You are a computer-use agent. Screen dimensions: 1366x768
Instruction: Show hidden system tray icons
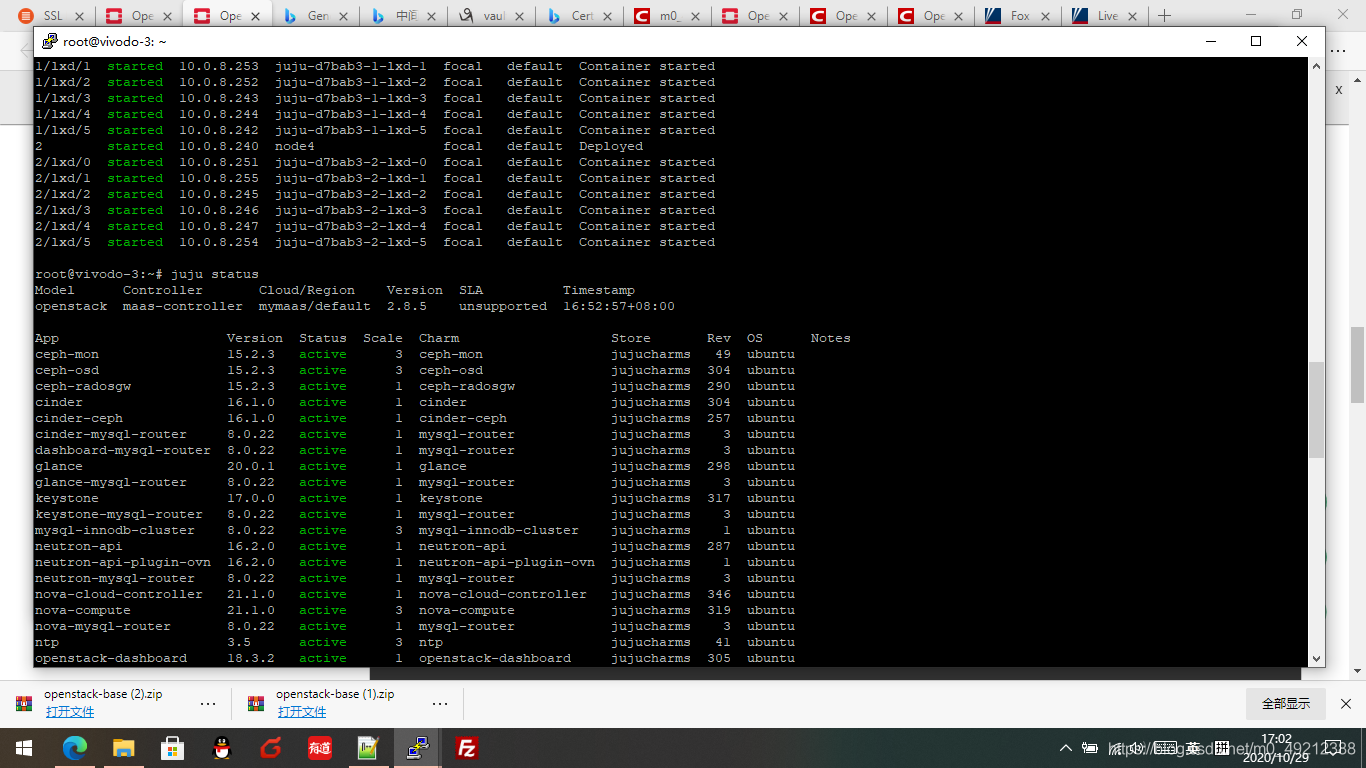pyautogui.click(x=1065, y=748)
